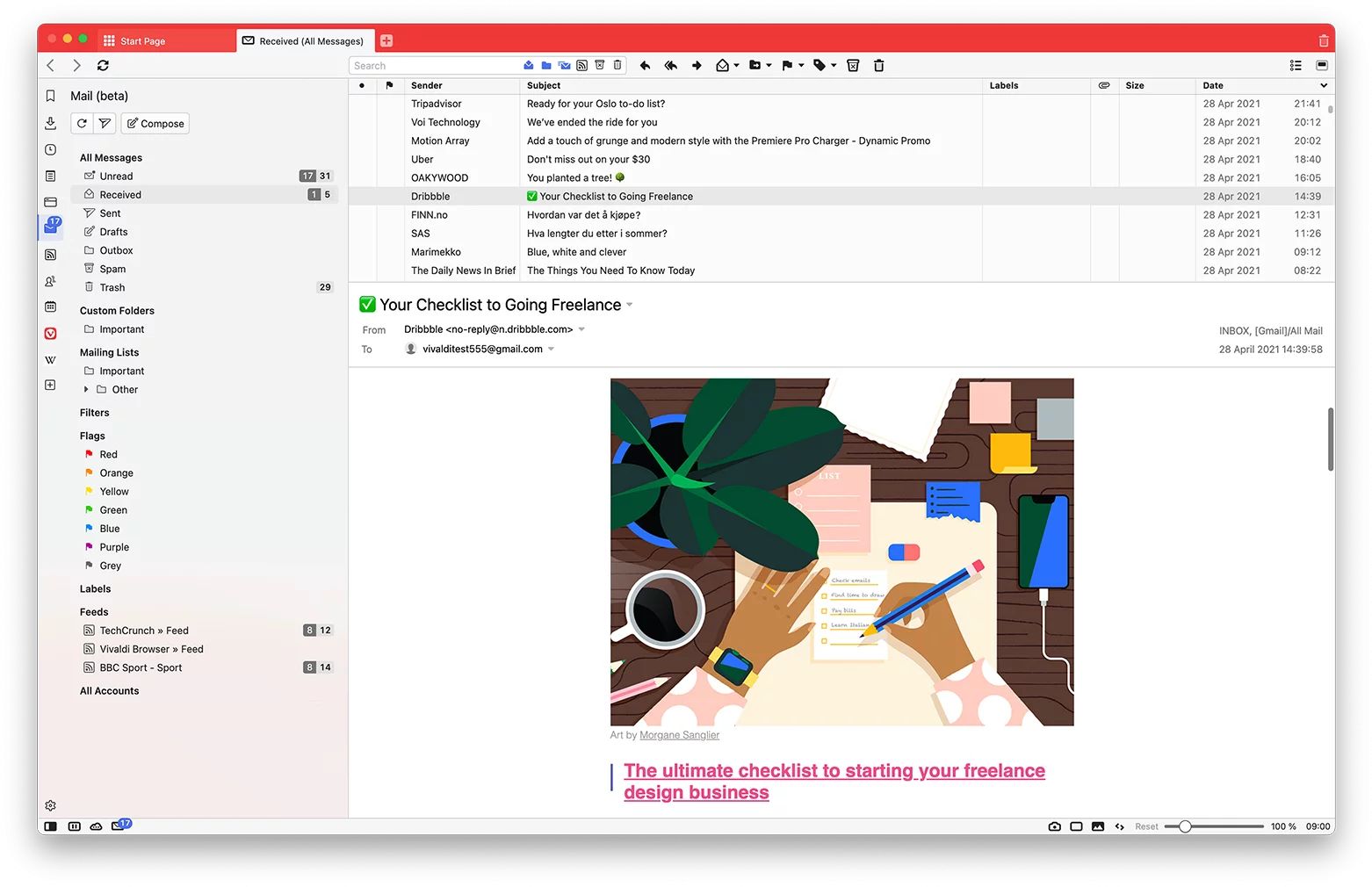Delete message with toolbar trash icon

click(878, 65)
